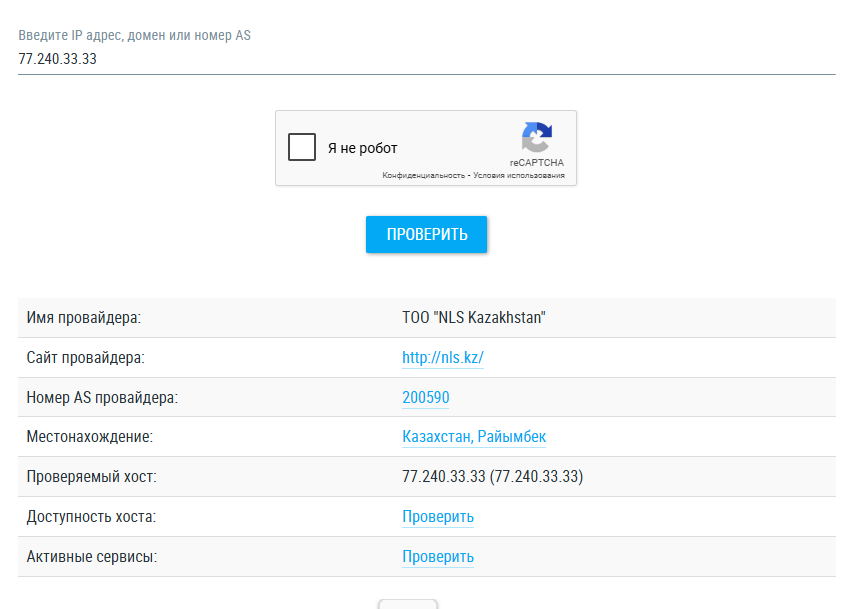Open the "Условия использования" reCAPTCHA link
This screenshot has width=854, height=609.
pos(518,175)
